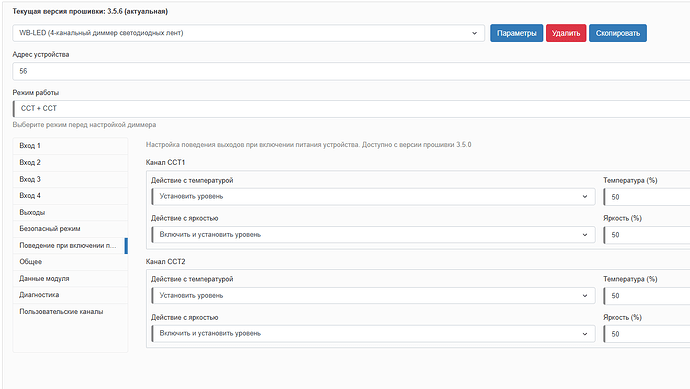Viewport: 690px width, 389px height.
Task: Open CCT2 Действие с температурой dropdown
Action: 373,296
